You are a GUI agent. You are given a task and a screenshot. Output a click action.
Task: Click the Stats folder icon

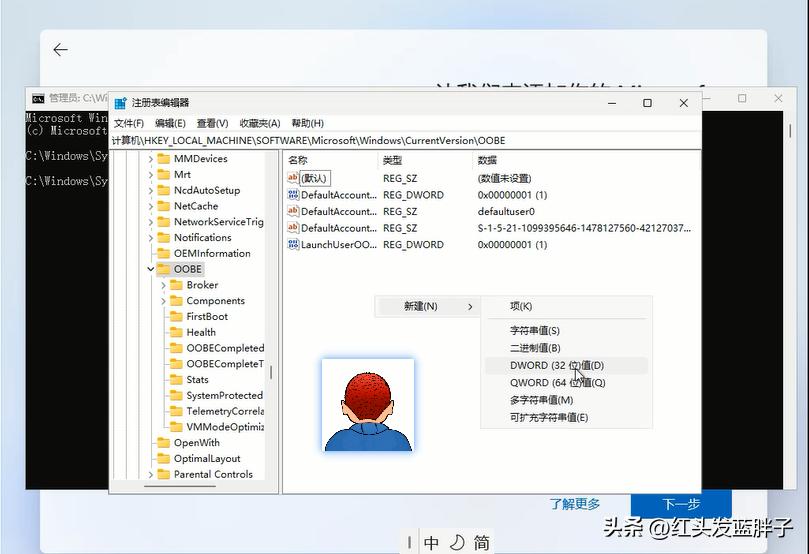pyautogui.click(x=176, y=380)
